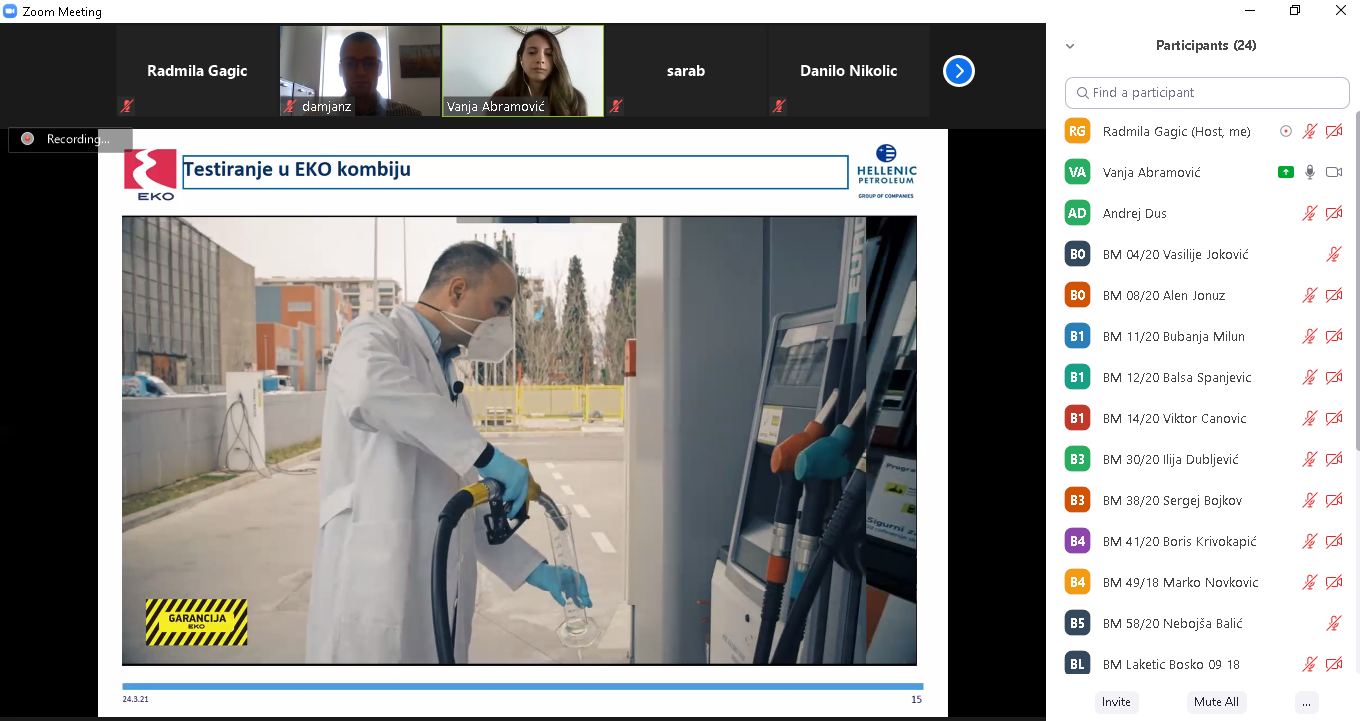Click muted mic icon for Andrej Dus
The height and width of the screenshot is (721, 1360).
(x=1309, y=213)
